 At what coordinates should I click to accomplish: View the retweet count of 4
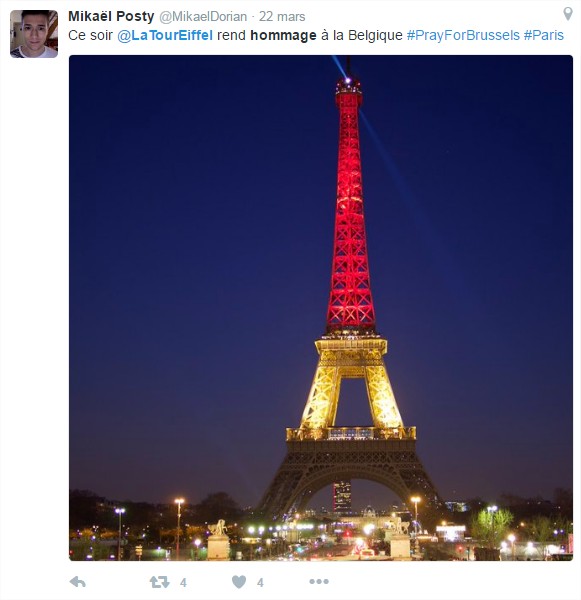(183, 583)
